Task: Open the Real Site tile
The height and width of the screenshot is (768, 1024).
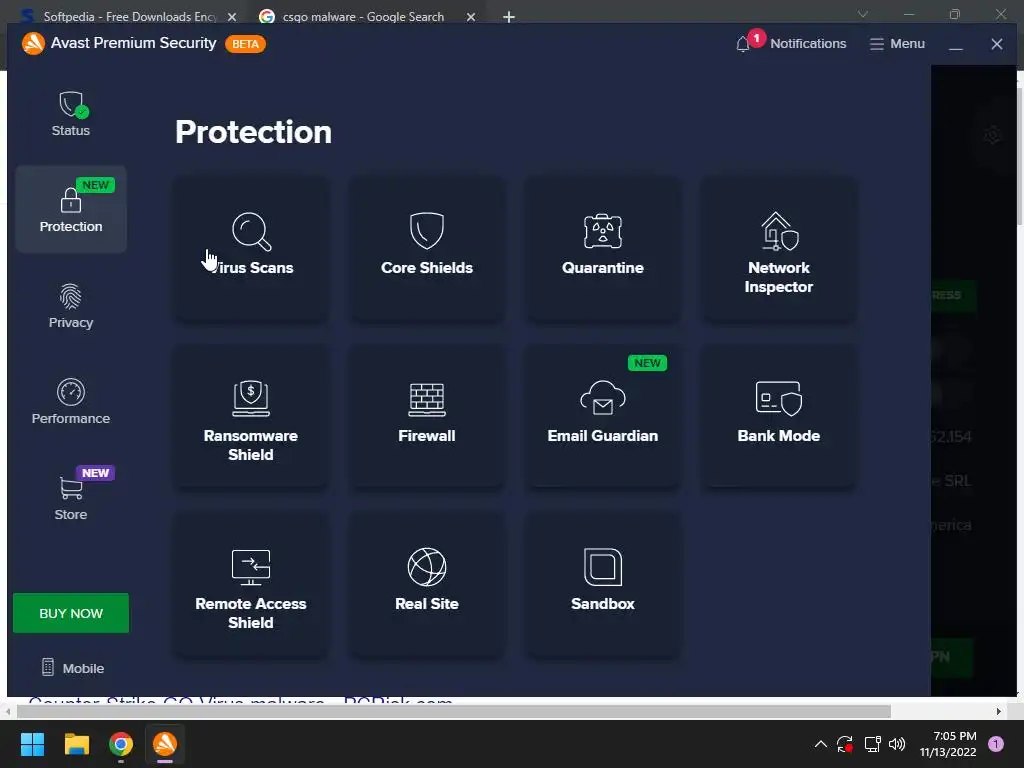Action: coord(426,584)
